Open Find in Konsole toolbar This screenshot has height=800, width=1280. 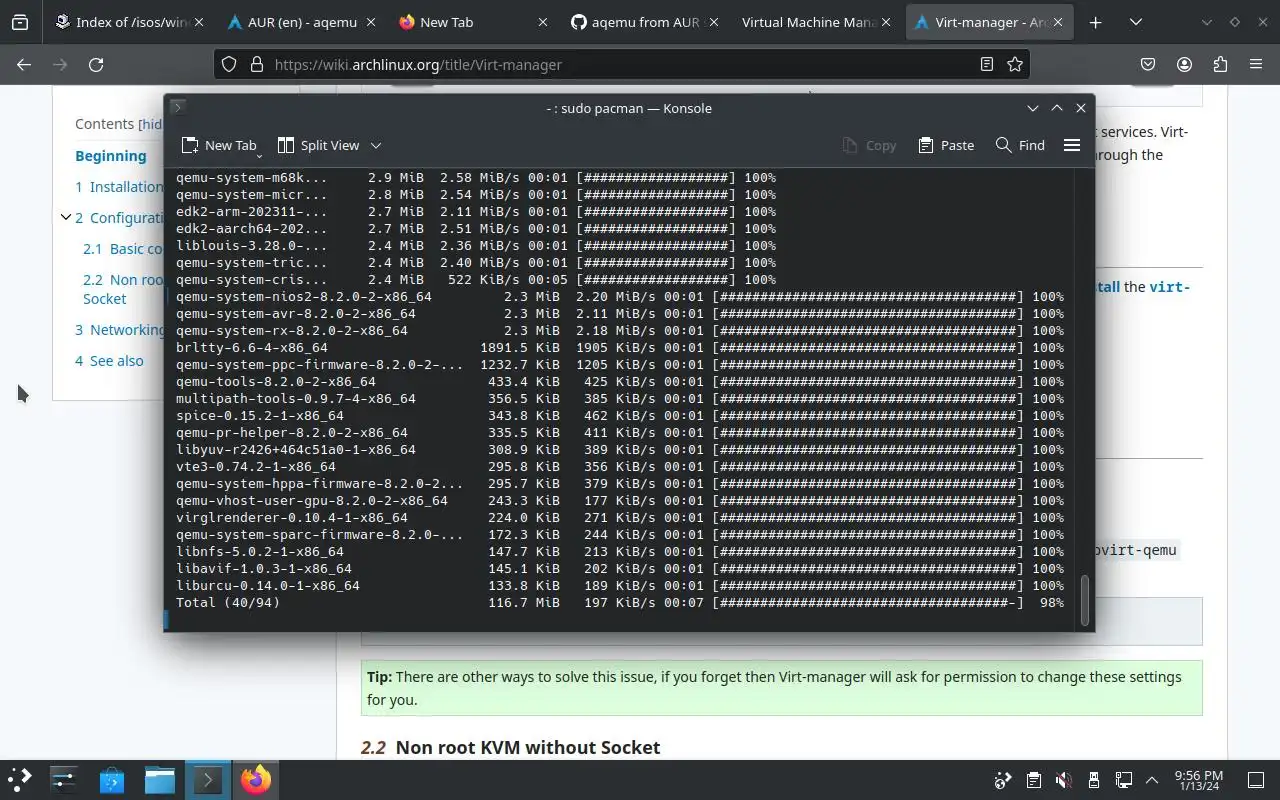click(1020, 145)
